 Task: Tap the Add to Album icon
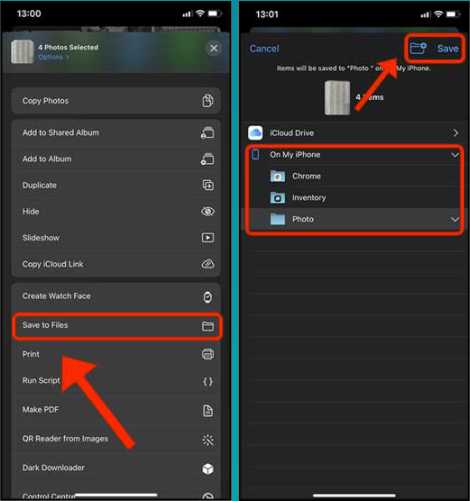point(207,159)
